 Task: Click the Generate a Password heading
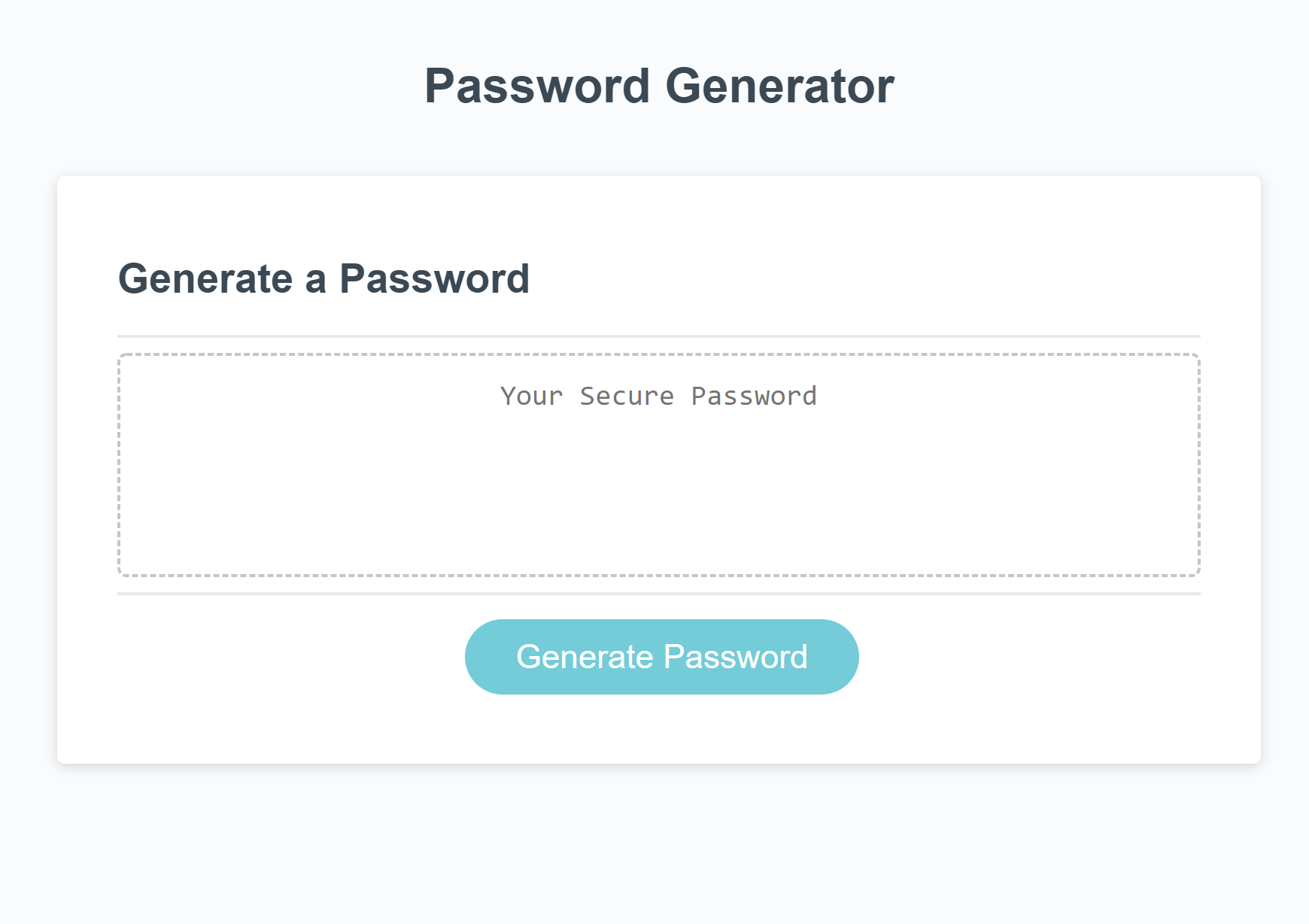click(x=325, y=278)
